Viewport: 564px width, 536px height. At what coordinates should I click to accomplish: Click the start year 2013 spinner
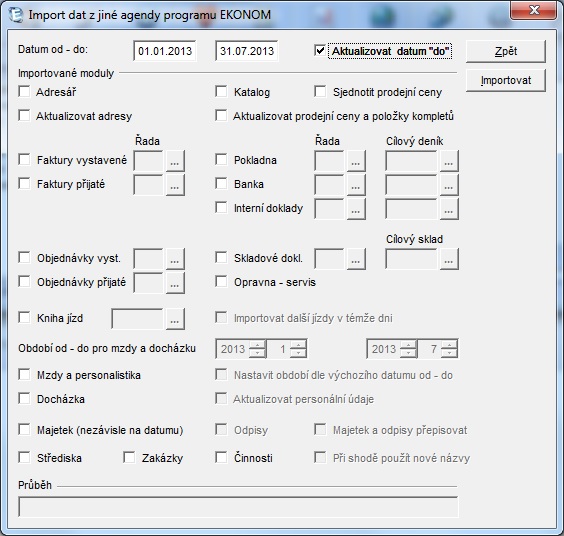pyautogui.click(x=241, y=349)
